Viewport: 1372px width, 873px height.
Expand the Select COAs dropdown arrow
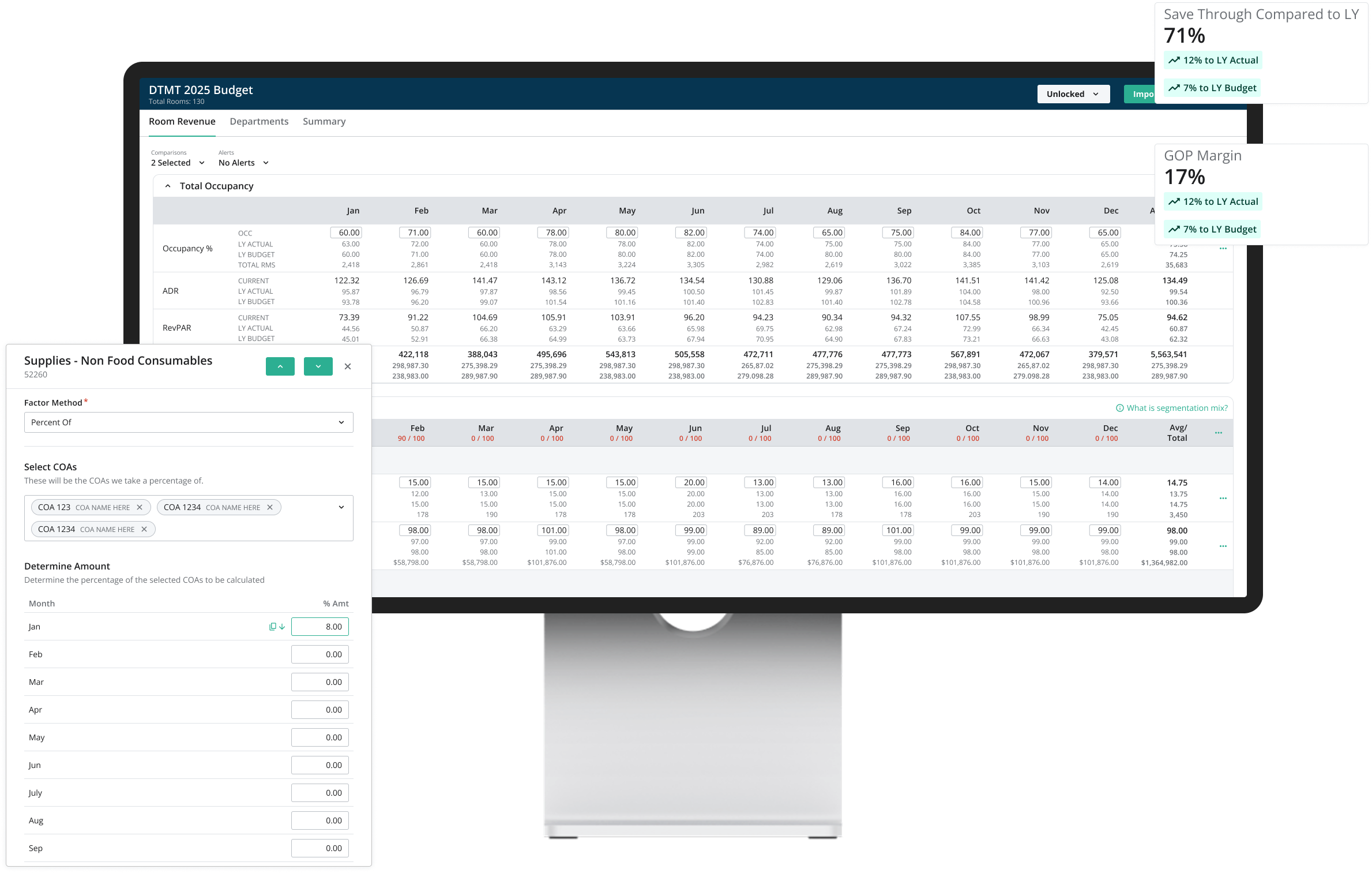(x=341, y=507)
